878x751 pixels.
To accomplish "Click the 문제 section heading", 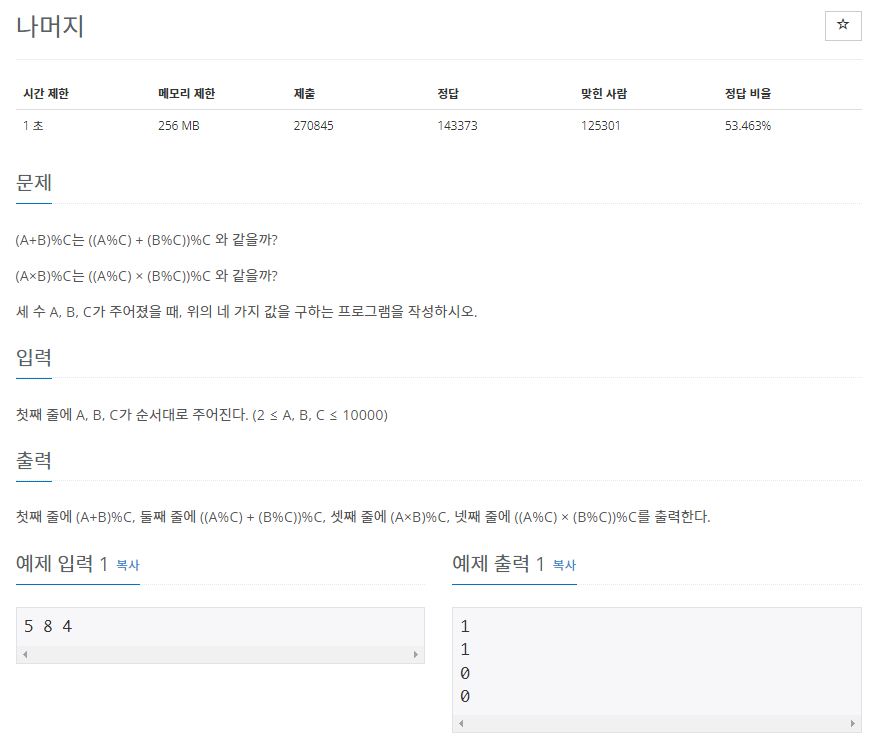I will click(34, 183).
